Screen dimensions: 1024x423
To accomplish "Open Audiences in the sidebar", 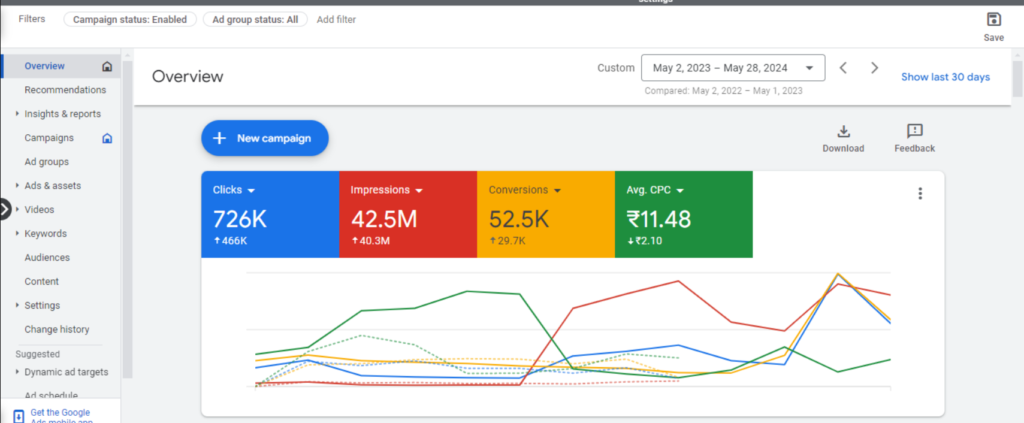I will point(47,258).
